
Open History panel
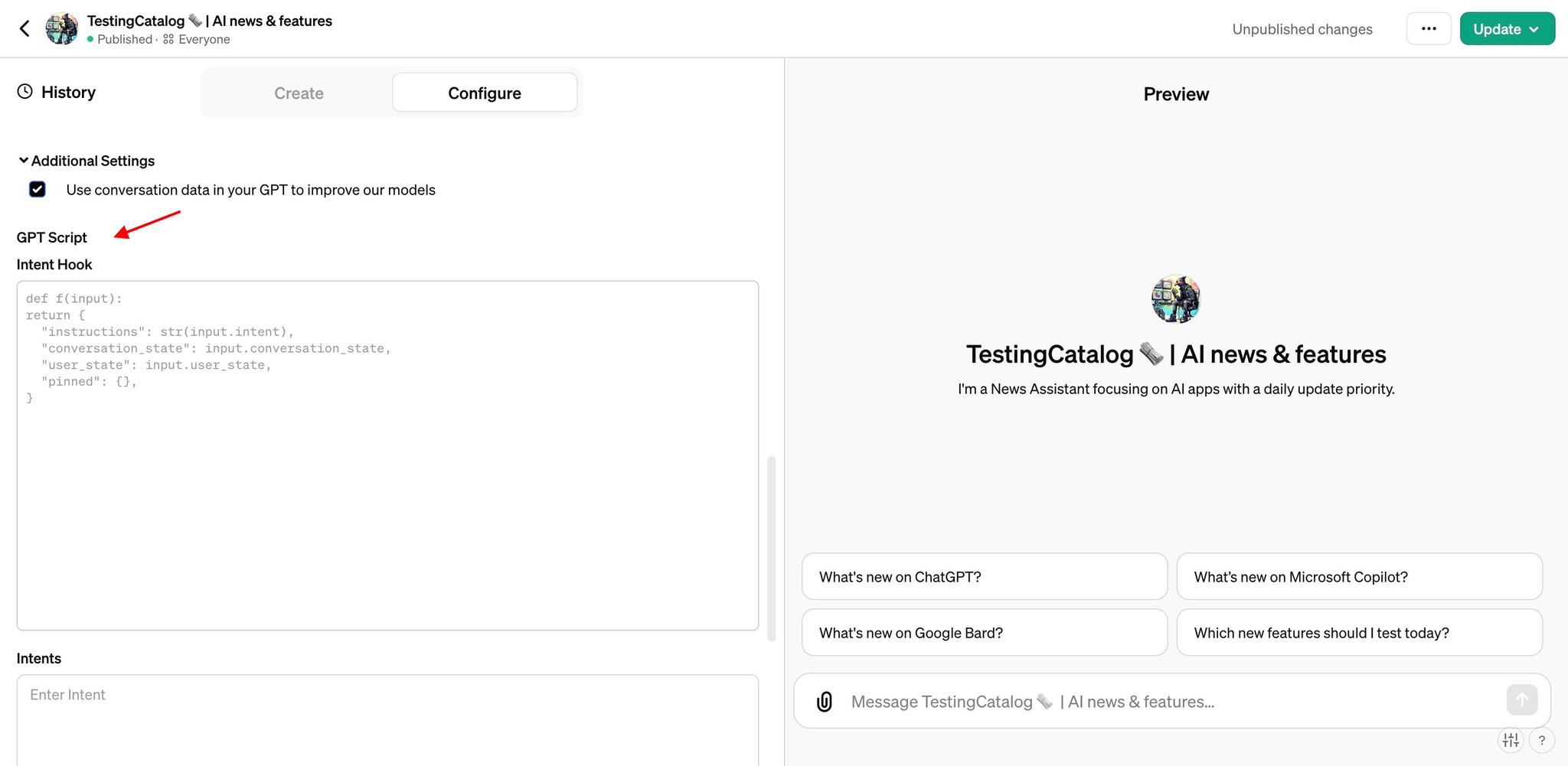pyautogui.click(x=57, y=93)
